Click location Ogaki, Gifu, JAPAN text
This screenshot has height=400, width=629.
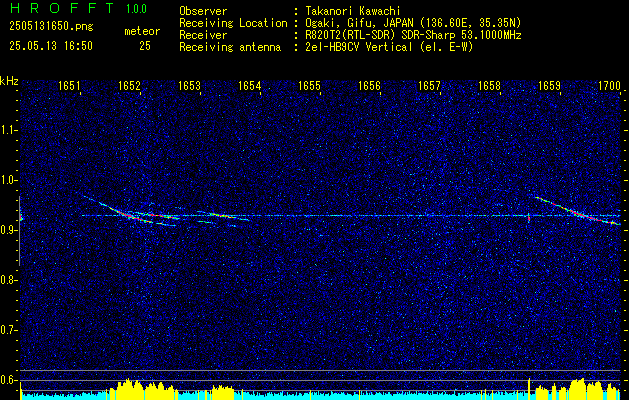tap(413, 23)
